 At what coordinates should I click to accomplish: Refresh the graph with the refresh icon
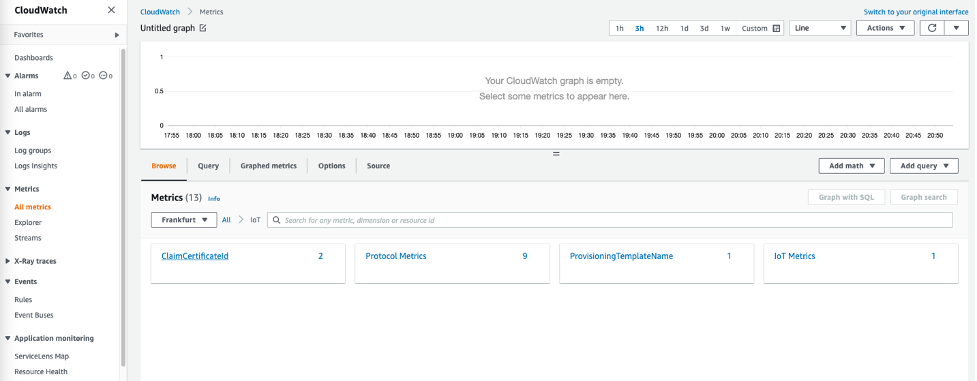(x=932, y=28)
